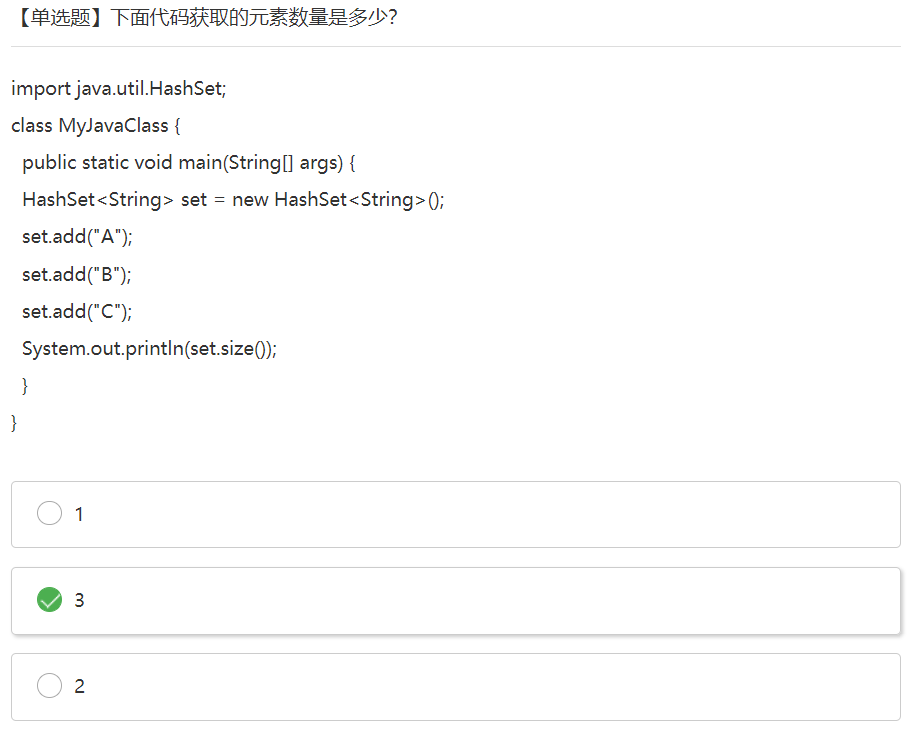Click the indented closing brace of main
Screen dimensions: 914x751
[25, 385]
